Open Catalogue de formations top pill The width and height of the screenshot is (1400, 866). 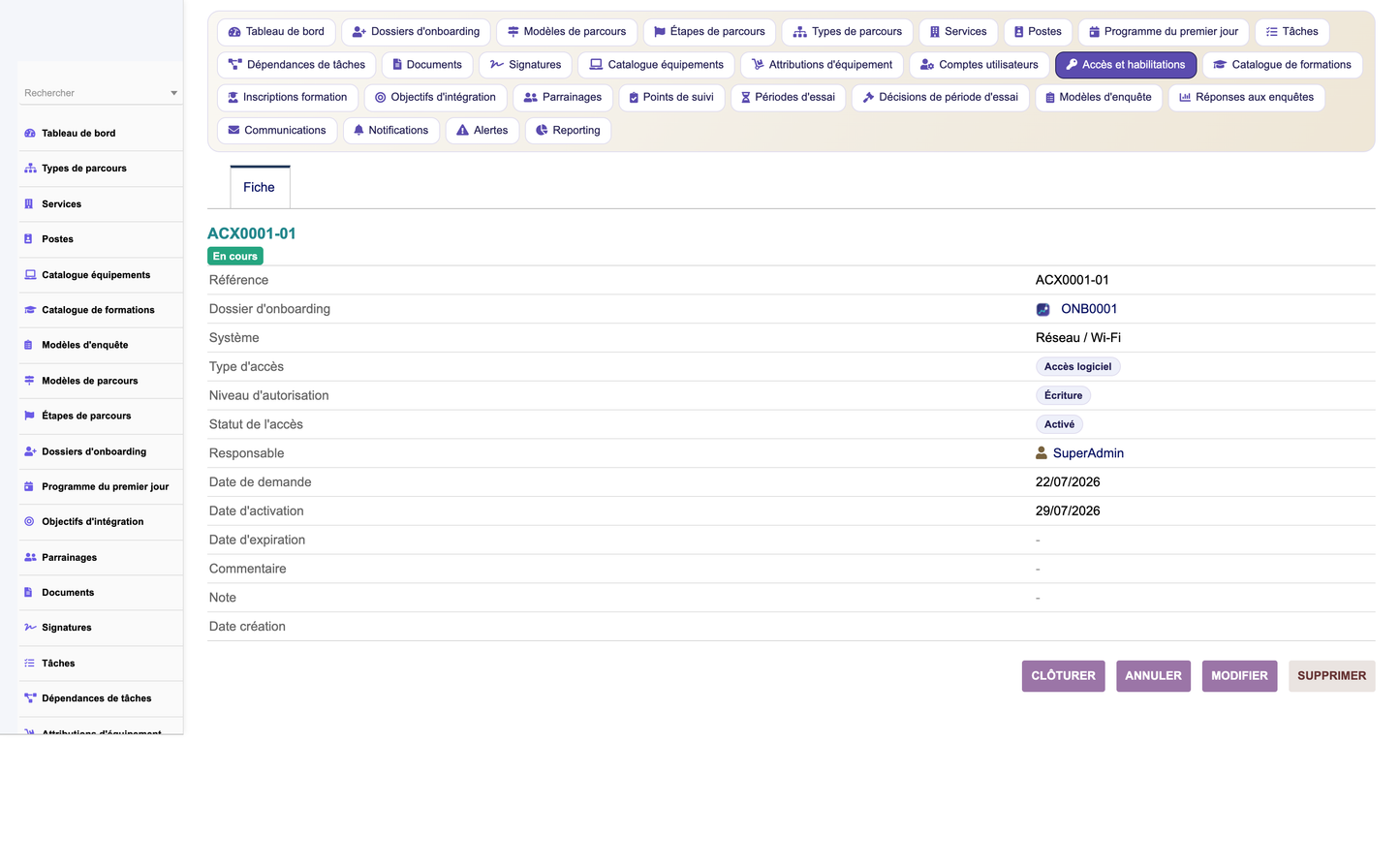(1283, 65)
